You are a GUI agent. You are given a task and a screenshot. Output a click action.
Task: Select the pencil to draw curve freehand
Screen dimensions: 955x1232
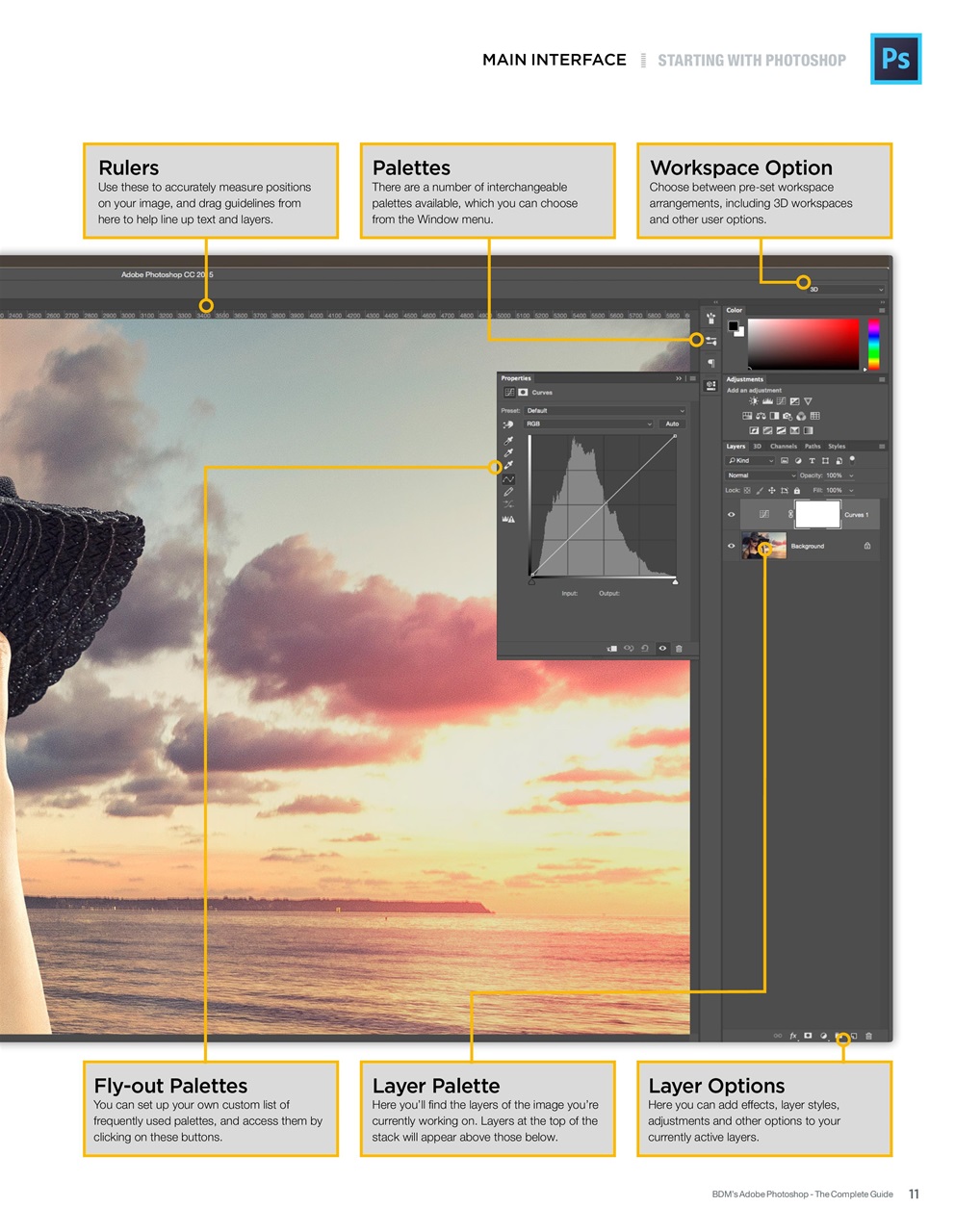pos(508,492)
